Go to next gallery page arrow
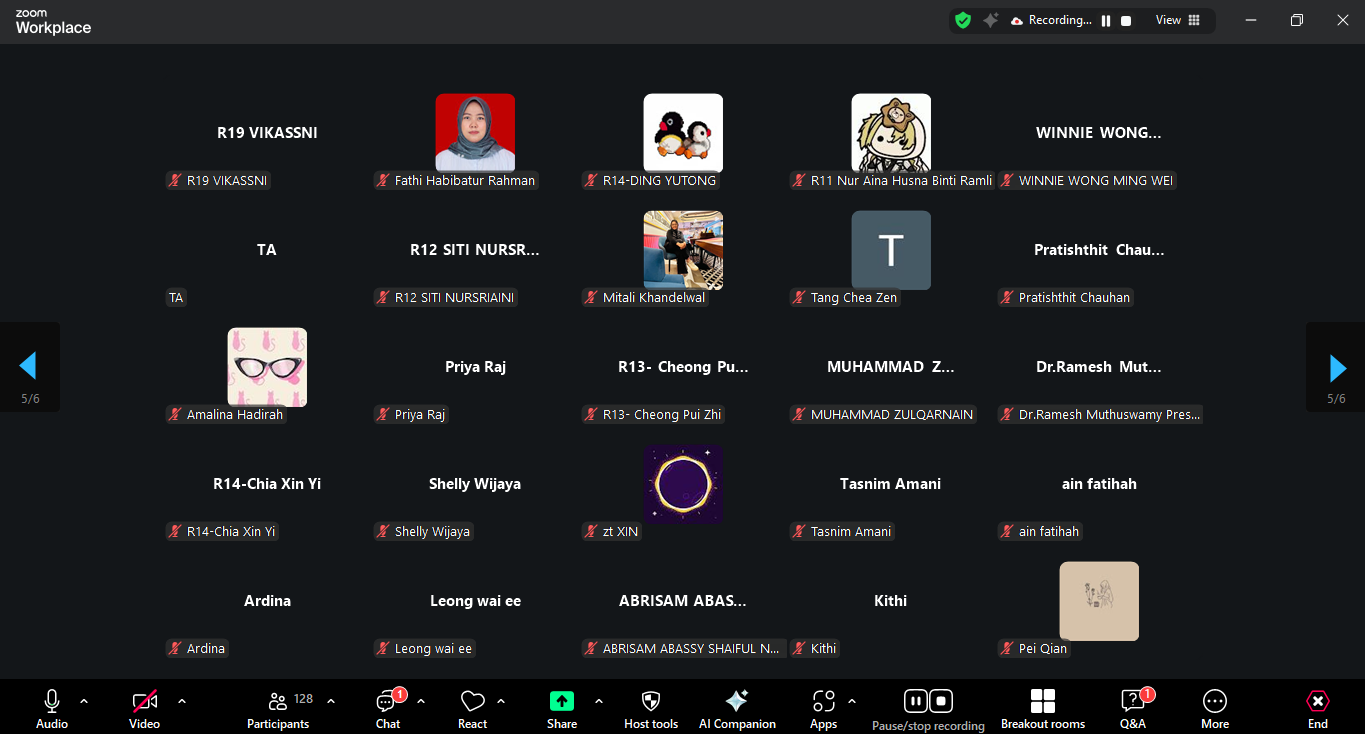The image size is (1365, 734). click(1337, 368)
